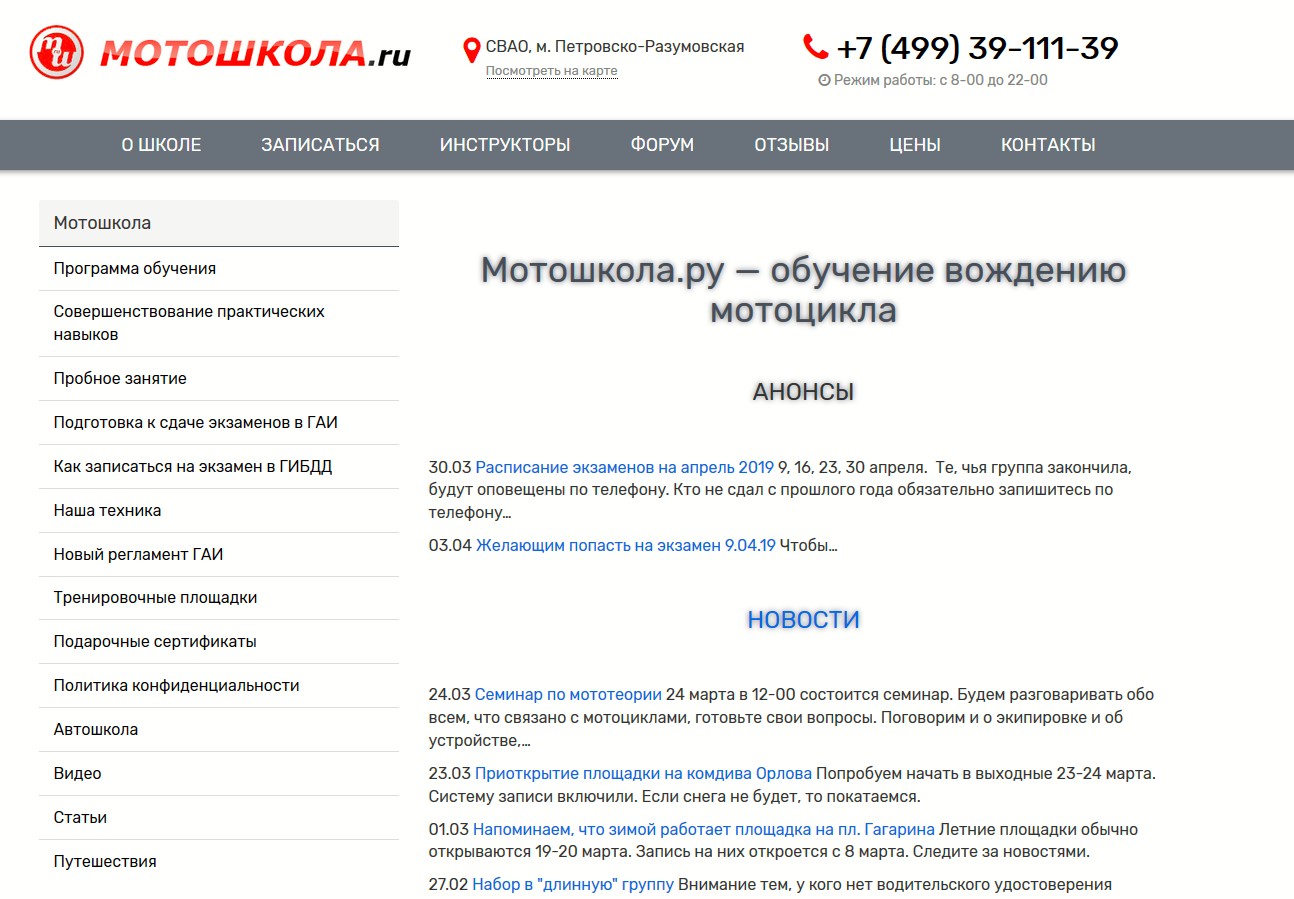The height and width of the screenshot is (899, 1294).
Task: Select 'Подарочные сертификаты' sidebar item
Action: point(219,642)
